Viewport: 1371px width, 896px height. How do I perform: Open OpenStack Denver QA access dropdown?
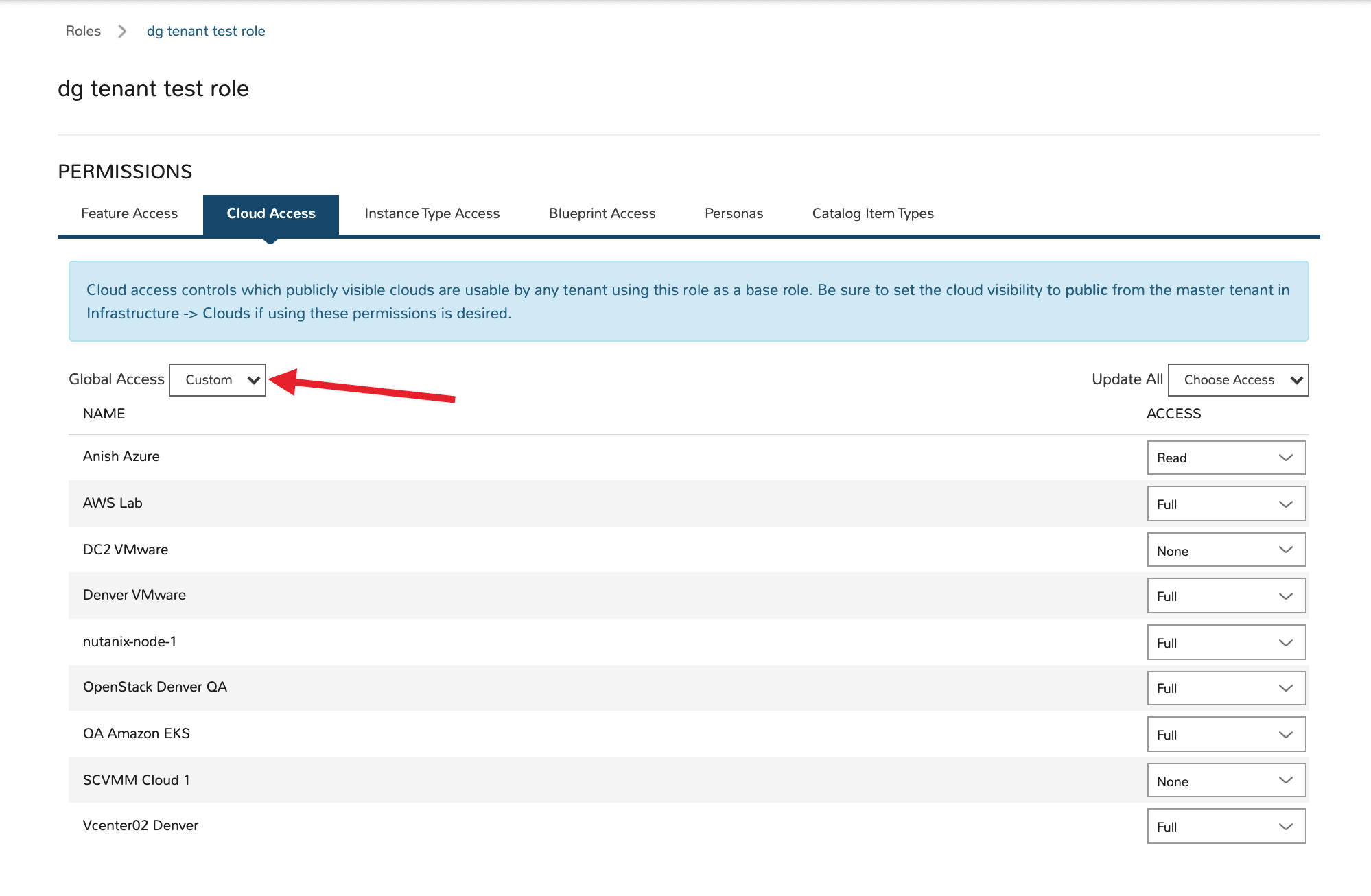click(x=1226, y=688)
